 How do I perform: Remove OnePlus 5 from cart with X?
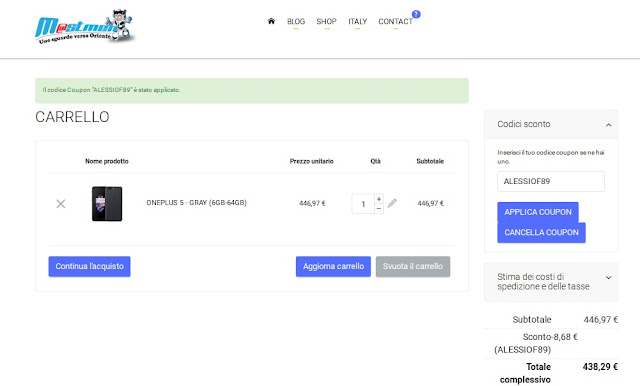pyautogui.click(x=60, y=204)
